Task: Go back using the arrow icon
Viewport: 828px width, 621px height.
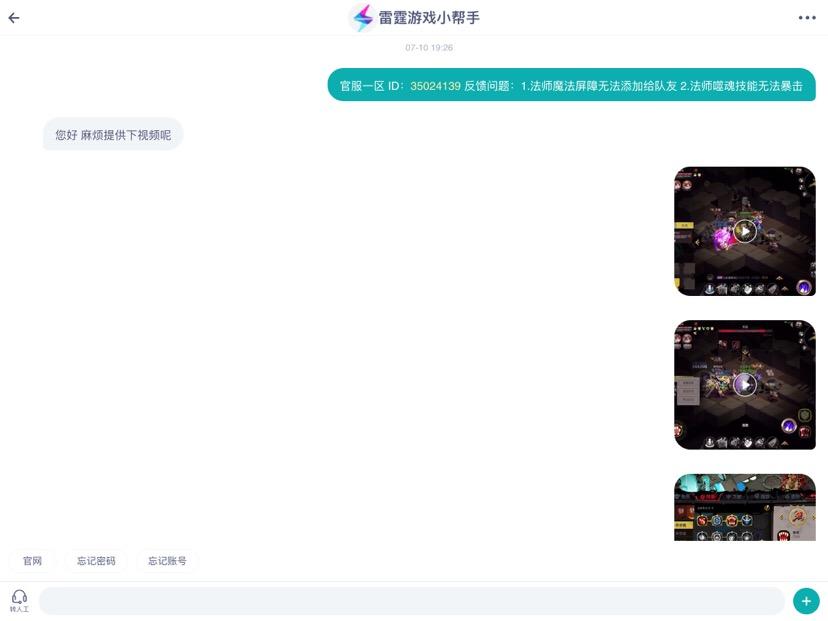Action: 14,18
